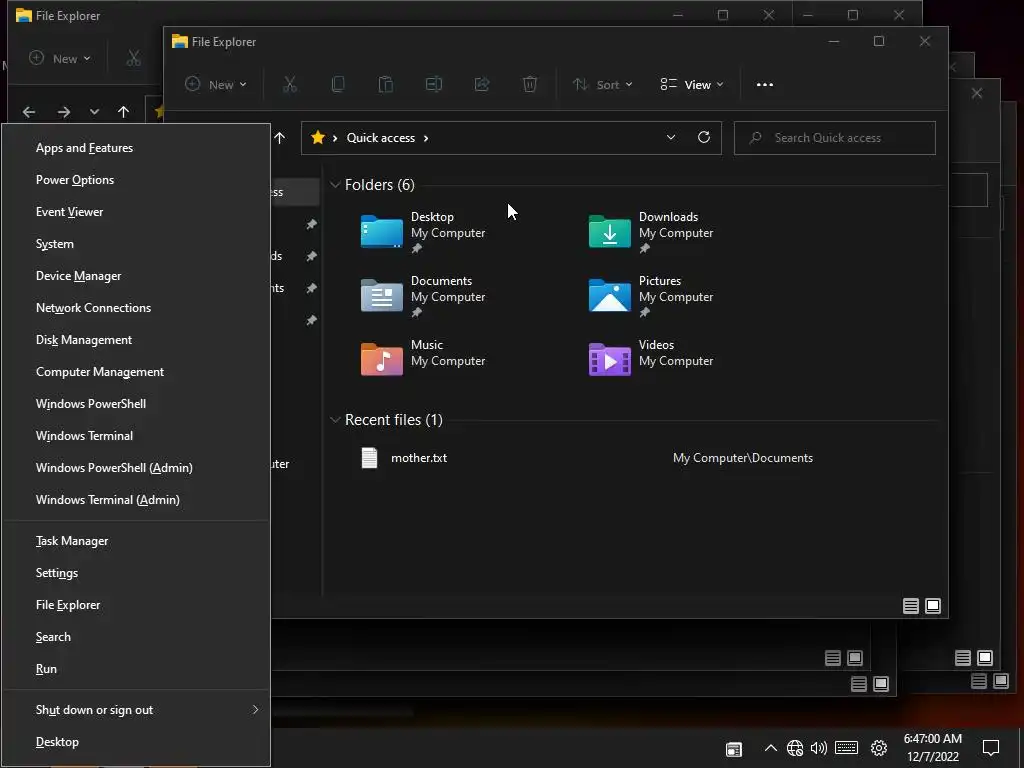This screenshot has height=768, width=1024.
Task: Click the Search Quick access field
Action: [x=835, y=138]
